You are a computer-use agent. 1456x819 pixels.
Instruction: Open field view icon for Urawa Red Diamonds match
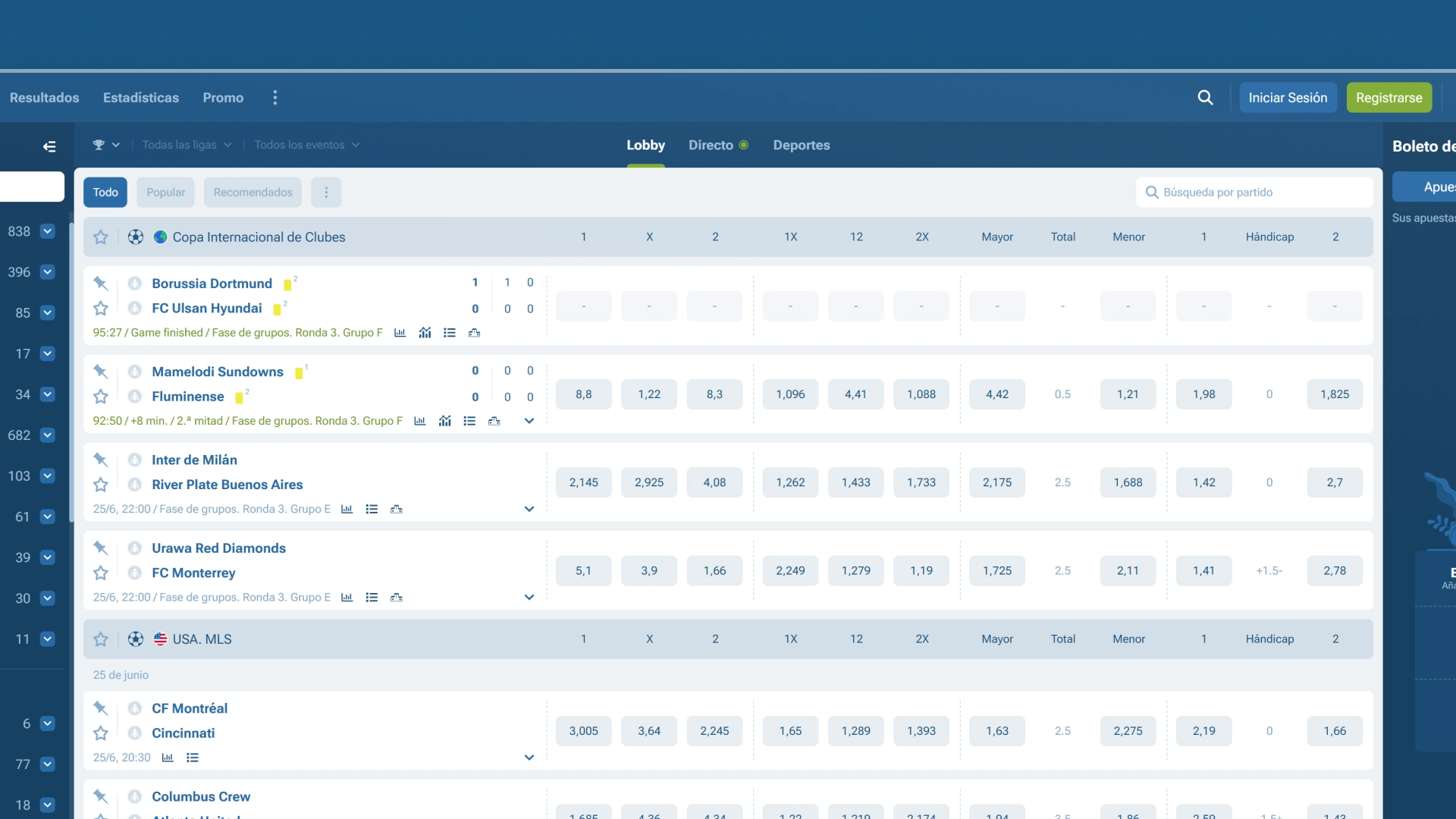[397, 598]
